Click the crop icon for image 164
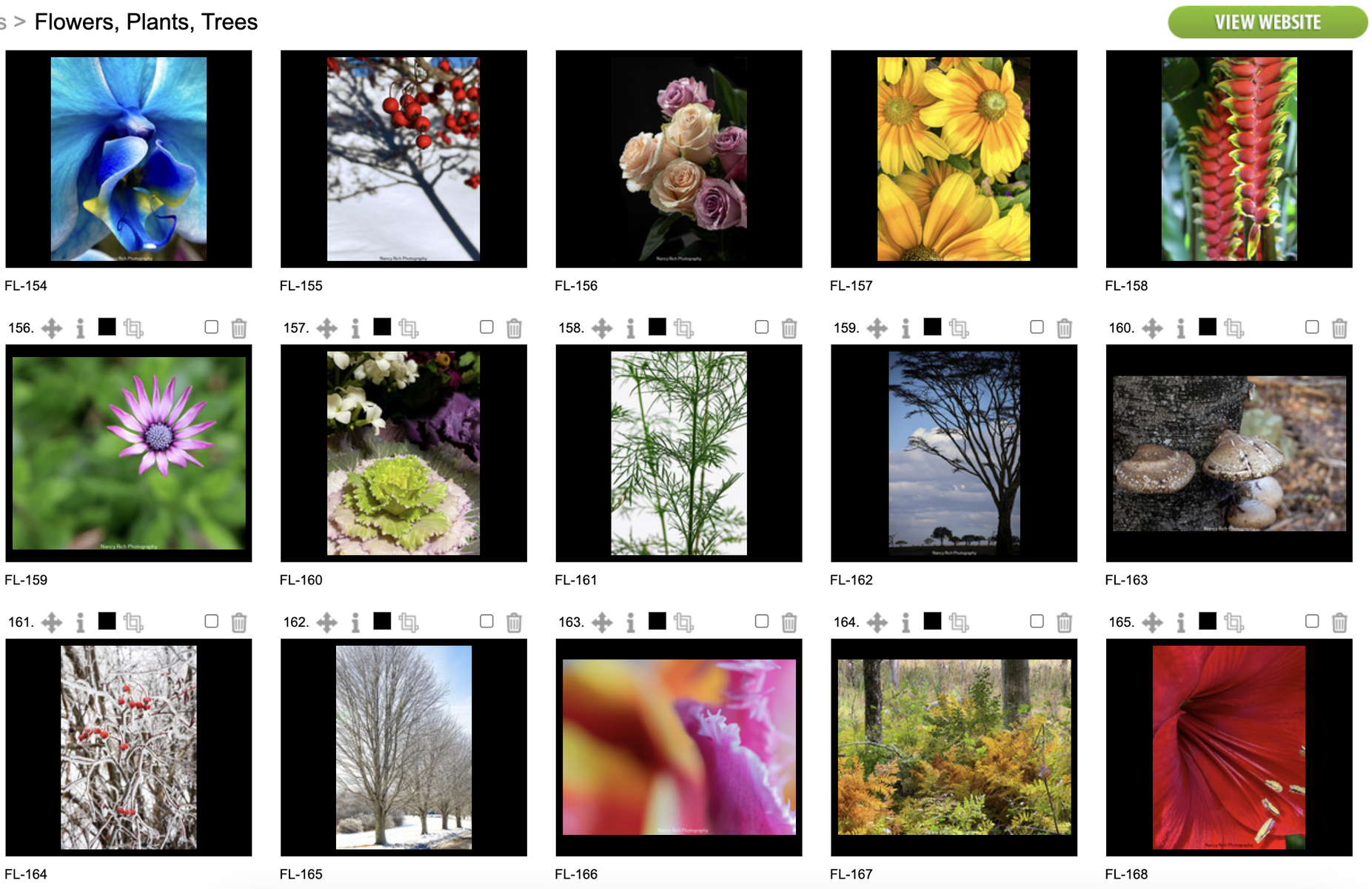 click(959, 622)
